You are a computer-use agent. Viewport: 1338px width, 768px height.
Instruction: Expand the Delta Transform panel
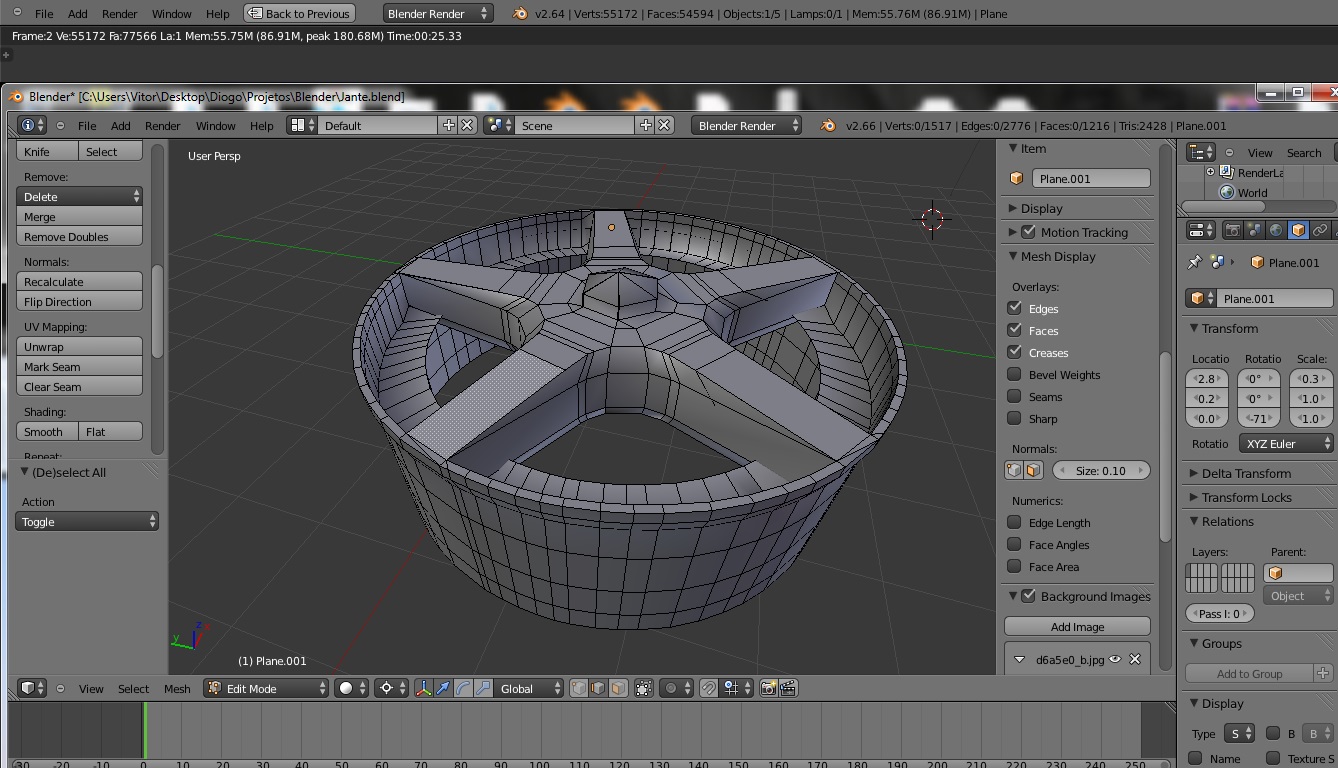coord(1246,473)
